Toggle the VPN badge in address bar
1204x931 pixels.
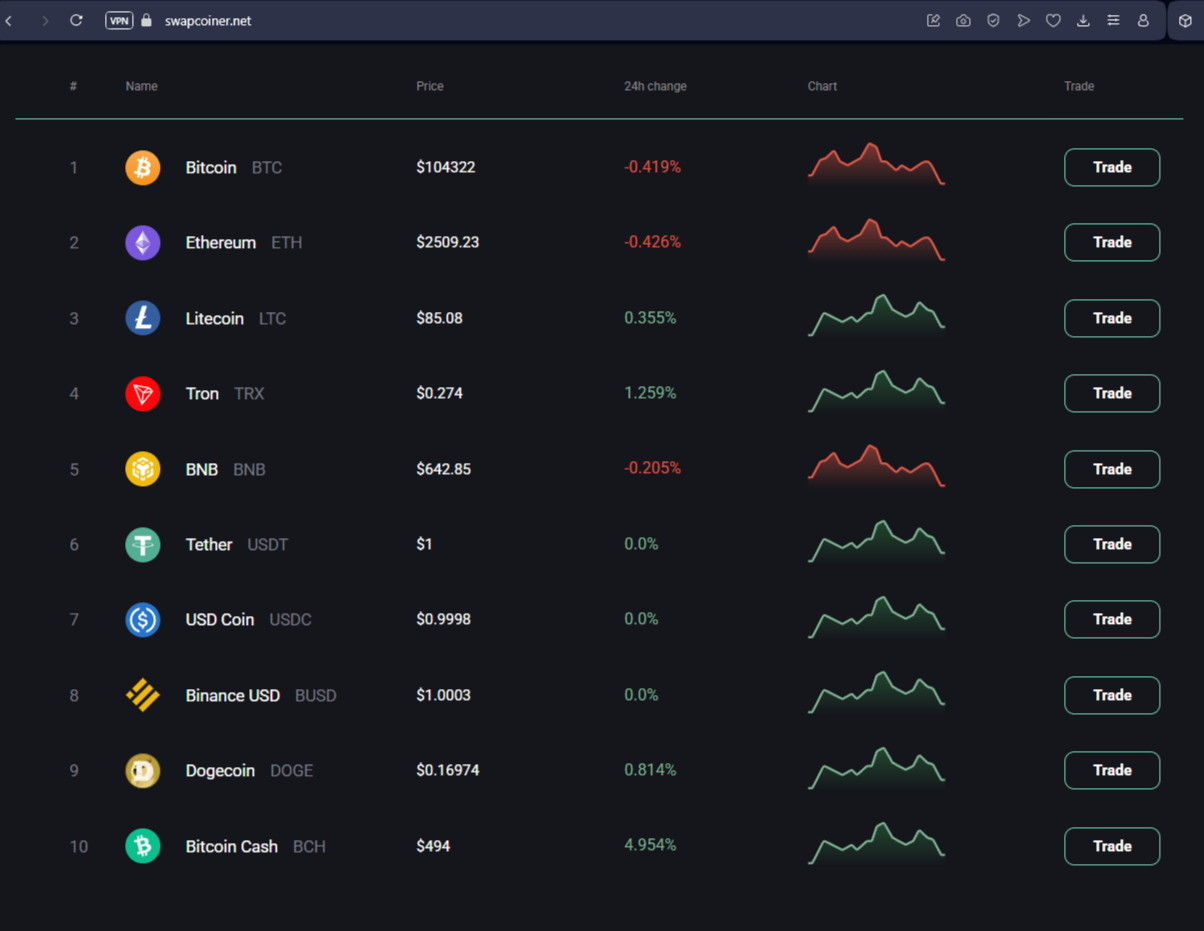coord(119,20)
